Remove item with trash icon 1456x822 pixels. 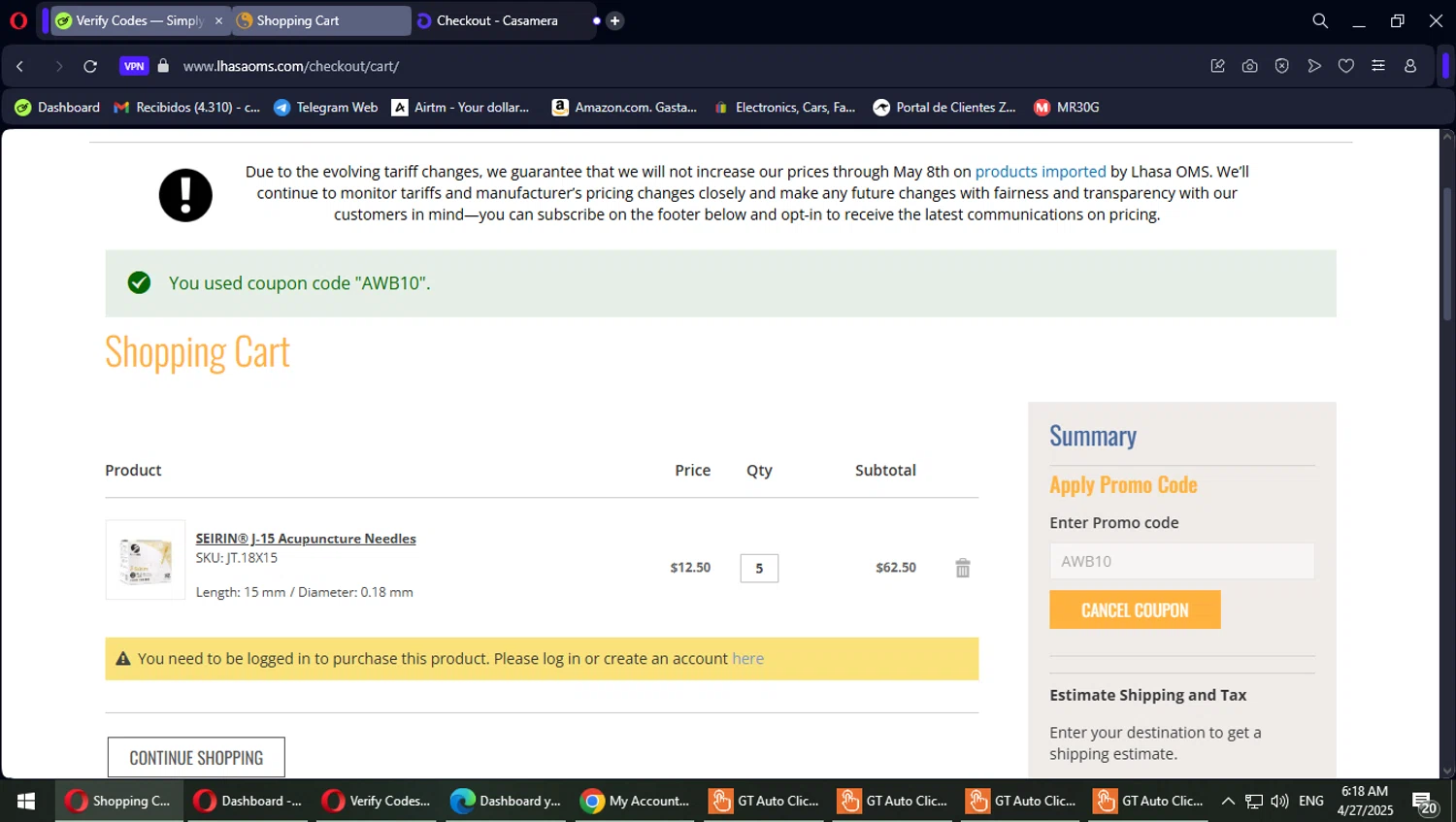(963, 568)
